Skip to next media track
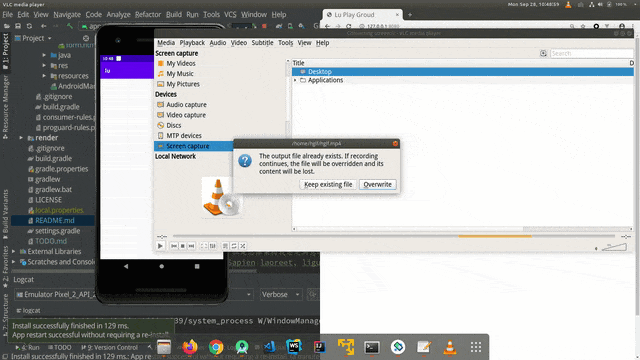This screenshot has width=640, height=360. pyautogui.click(x=191, y=246)
